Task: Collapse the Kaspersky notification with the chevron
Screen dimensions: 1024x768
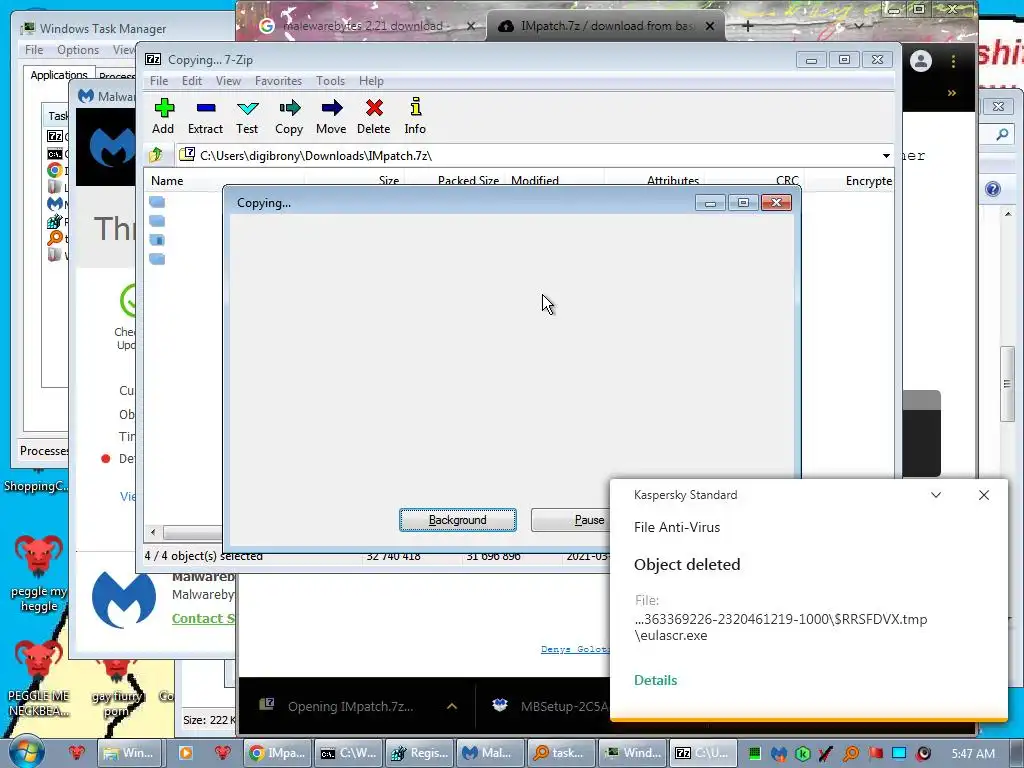Action: coord(935,495)
